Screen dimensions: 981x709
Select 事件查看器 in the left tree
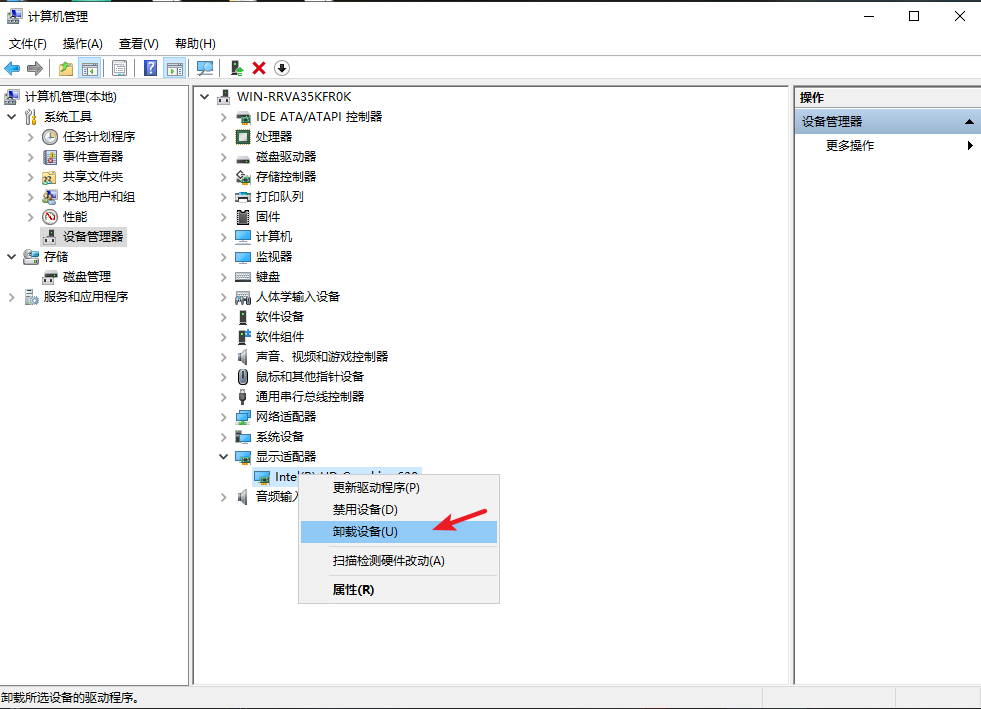coord(93,157)
